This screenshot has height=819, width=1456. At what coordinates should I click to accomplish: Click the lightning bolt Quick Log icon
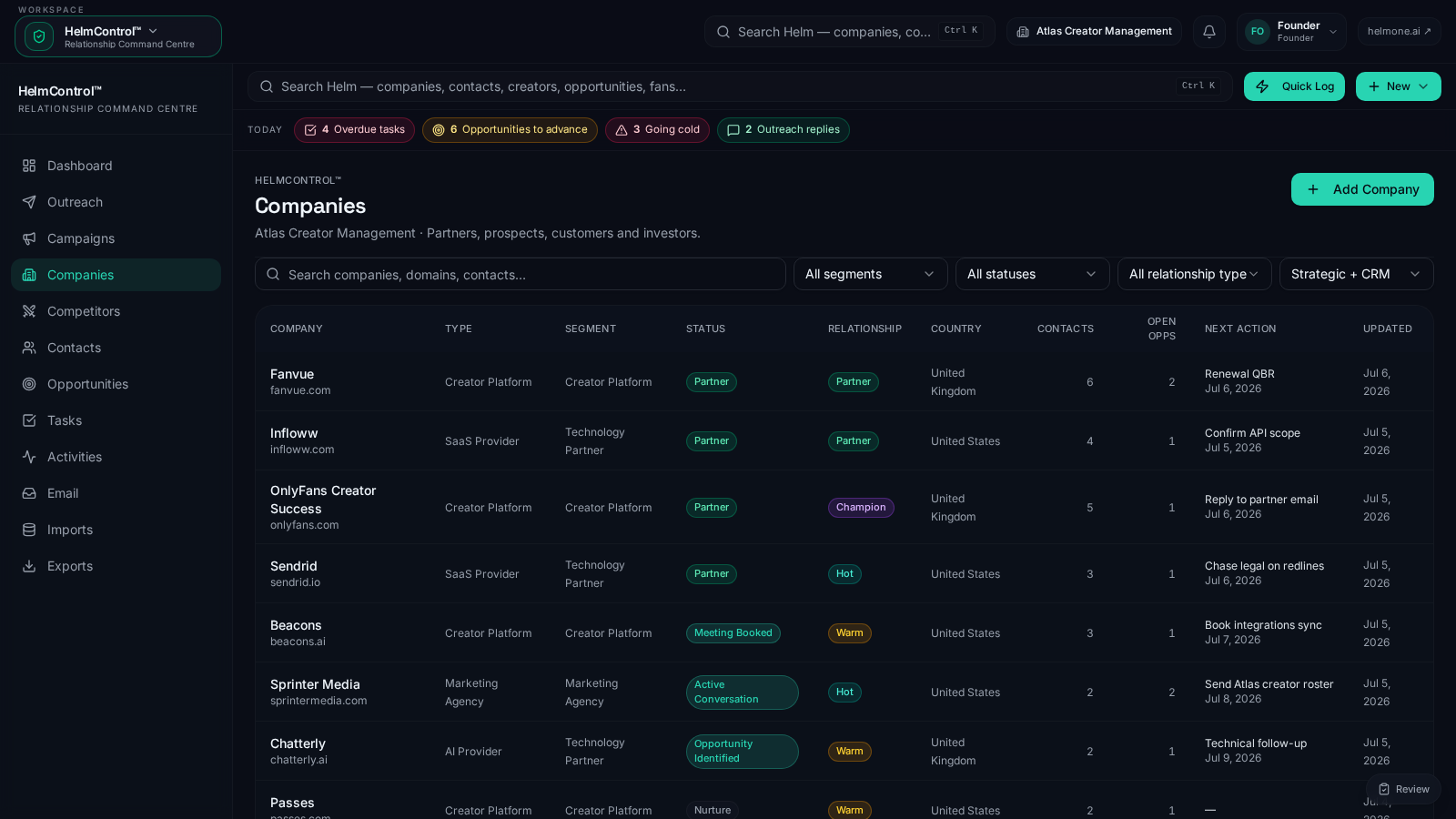click(1262, 86)
